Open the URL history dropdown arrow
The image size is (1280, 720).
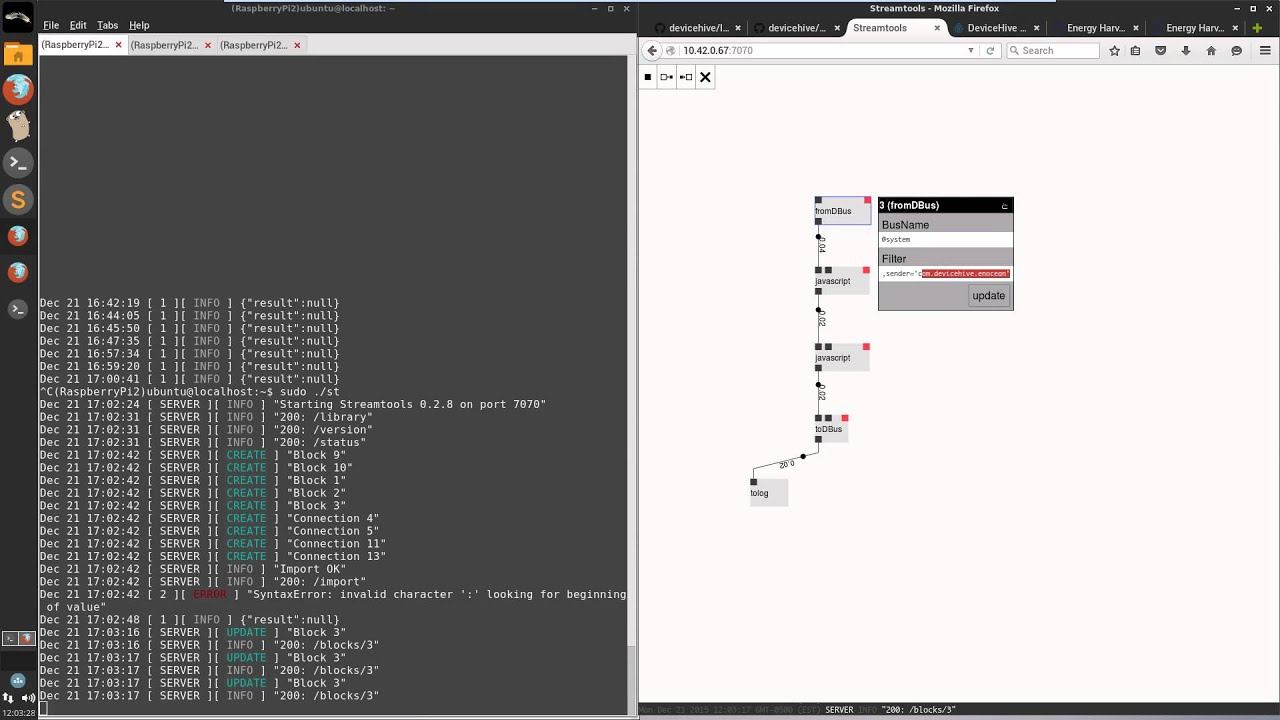click(970, 50)
